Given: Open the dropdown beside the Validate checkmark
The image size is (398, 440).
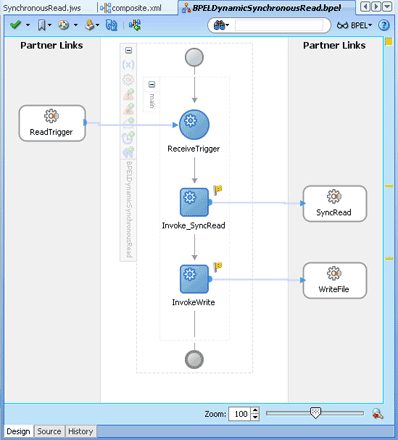Looking at the screenshot, I should point(28,25).
